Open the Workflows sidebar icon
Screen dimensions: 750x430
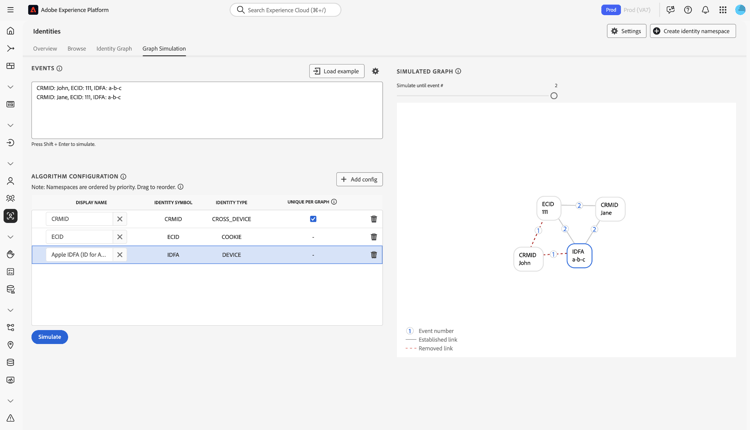(11, 48)
